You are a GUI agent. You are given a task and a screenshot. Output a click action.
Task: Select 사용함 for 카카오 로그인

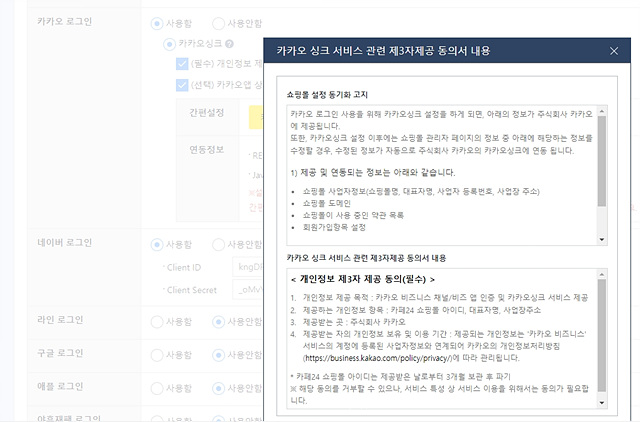click(x=157, y=24)
